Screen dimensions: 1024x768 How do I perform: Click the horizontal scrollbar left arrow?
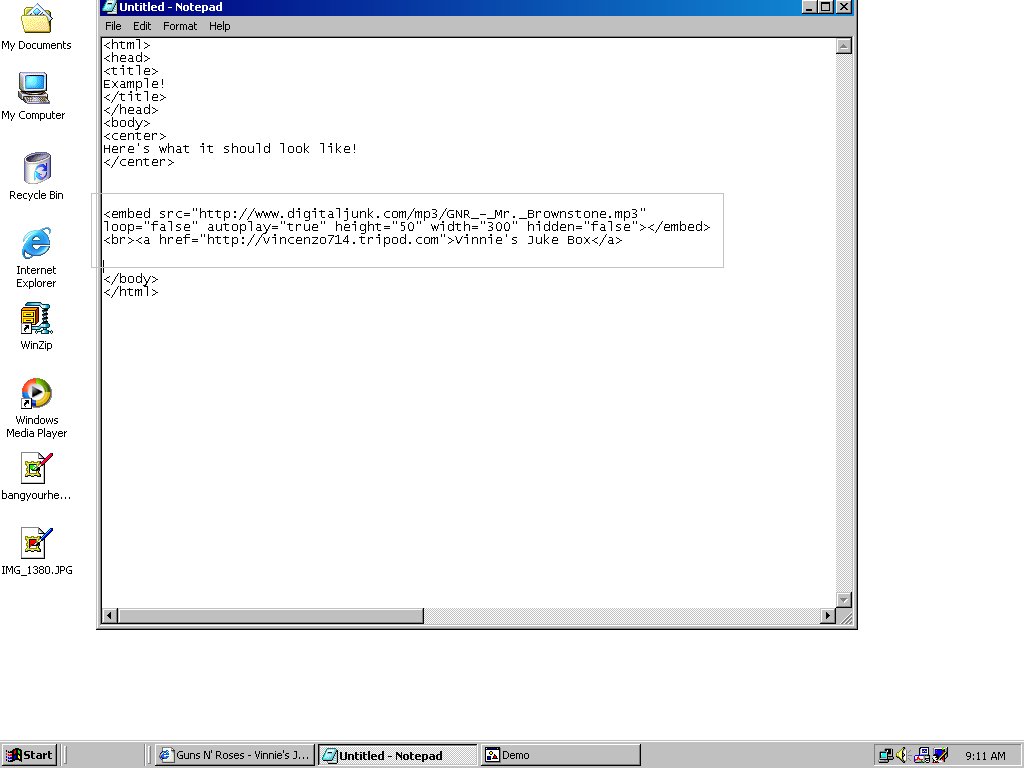pyautogui.click(x=110, y=615)
